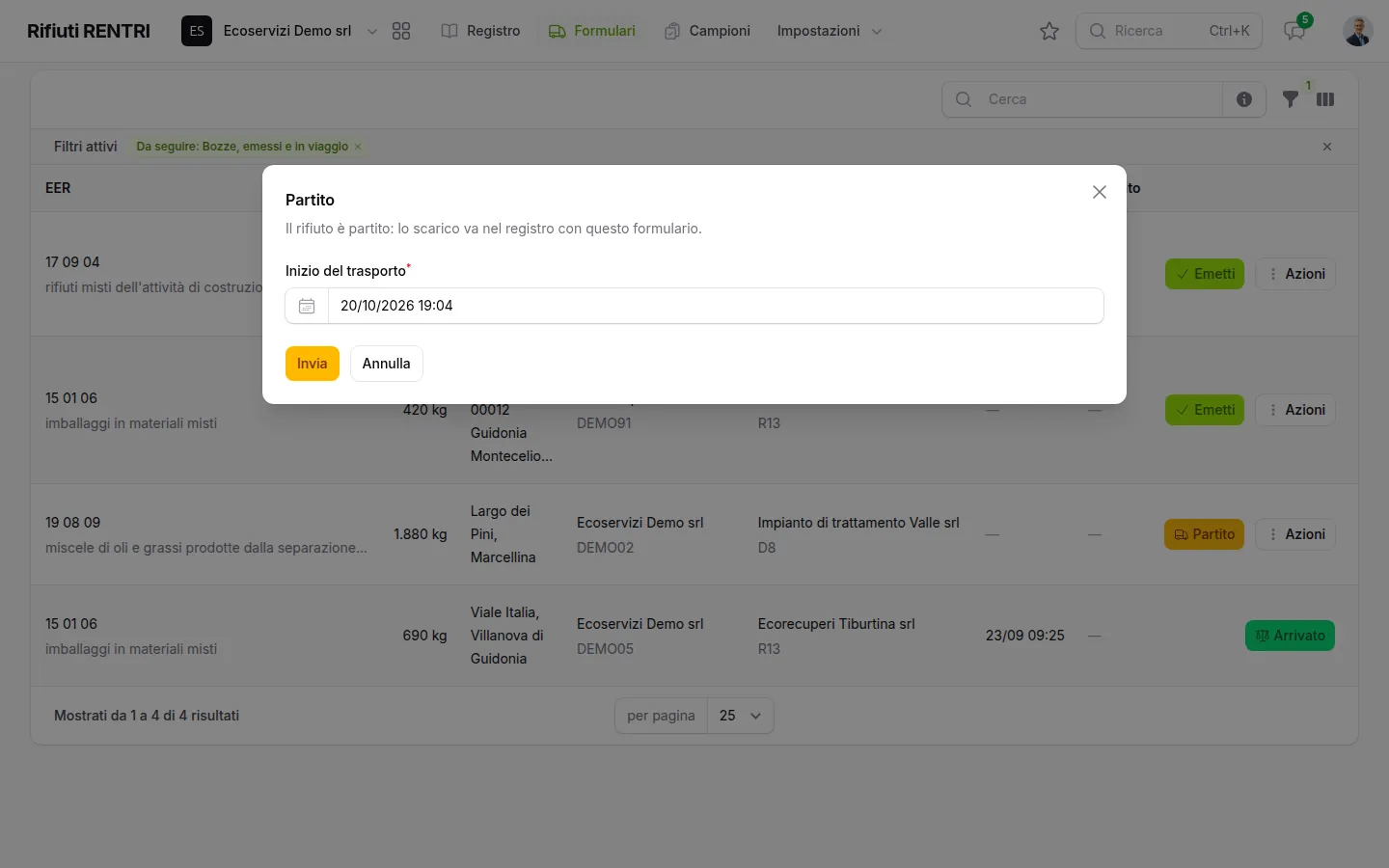
Task: Remove the Da seguire filter chip
Action: 358,147
